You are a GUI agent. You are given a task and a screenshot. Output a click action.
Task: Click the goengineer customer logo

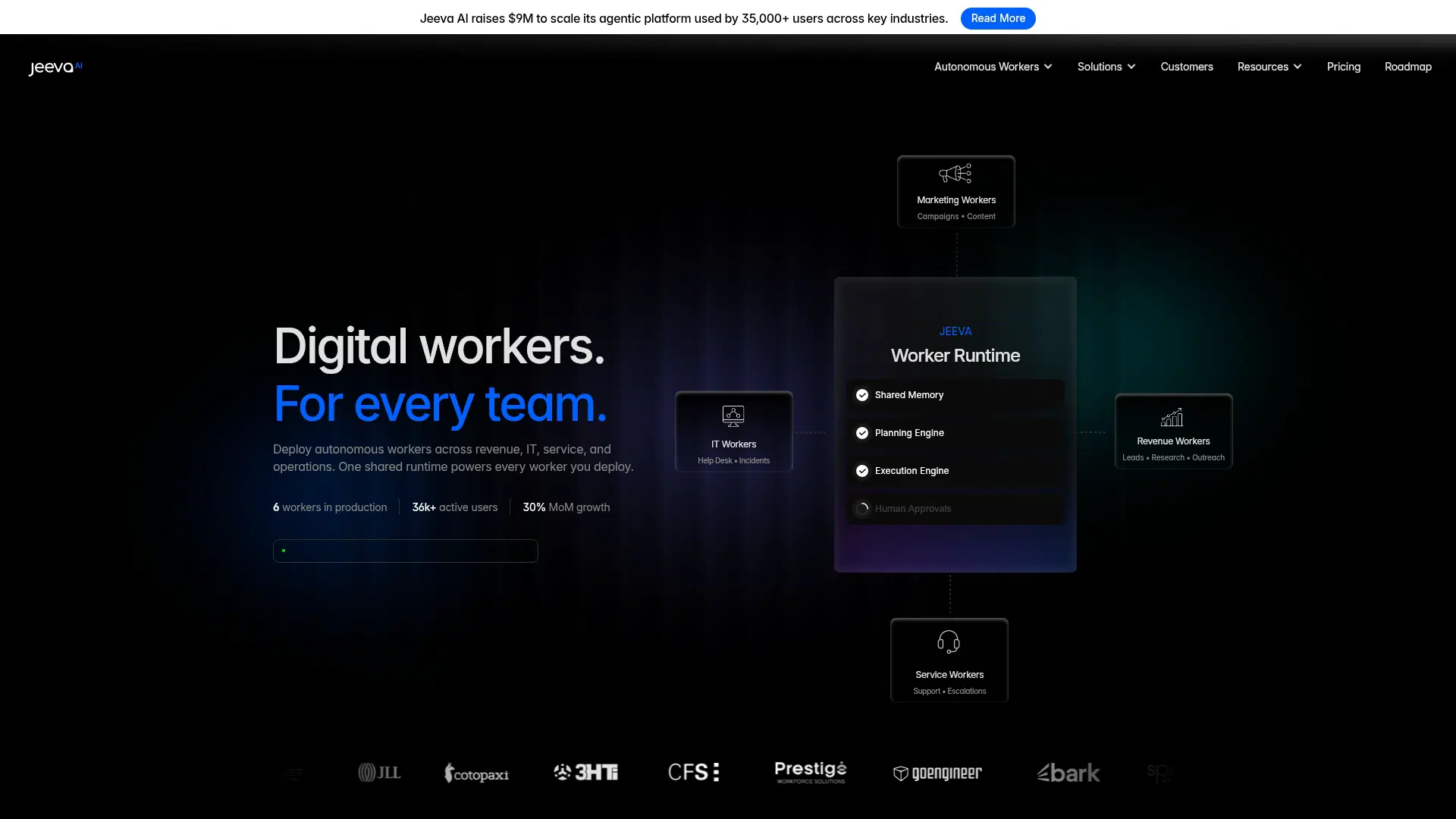[x=937, y=773]
